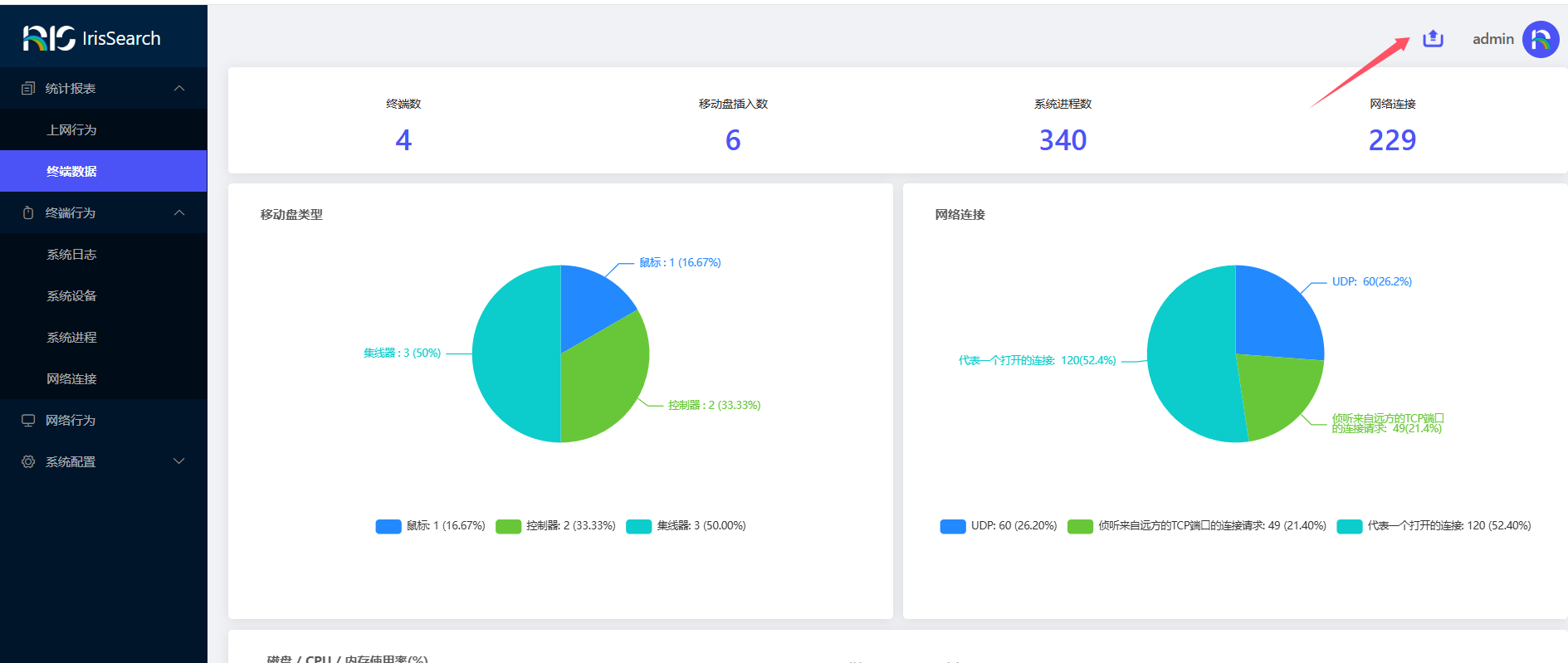1568x663 pixels.
Task: Toggle 鼠标 legend entry in 移动盘类型 chart
Action: pos(431,526)
